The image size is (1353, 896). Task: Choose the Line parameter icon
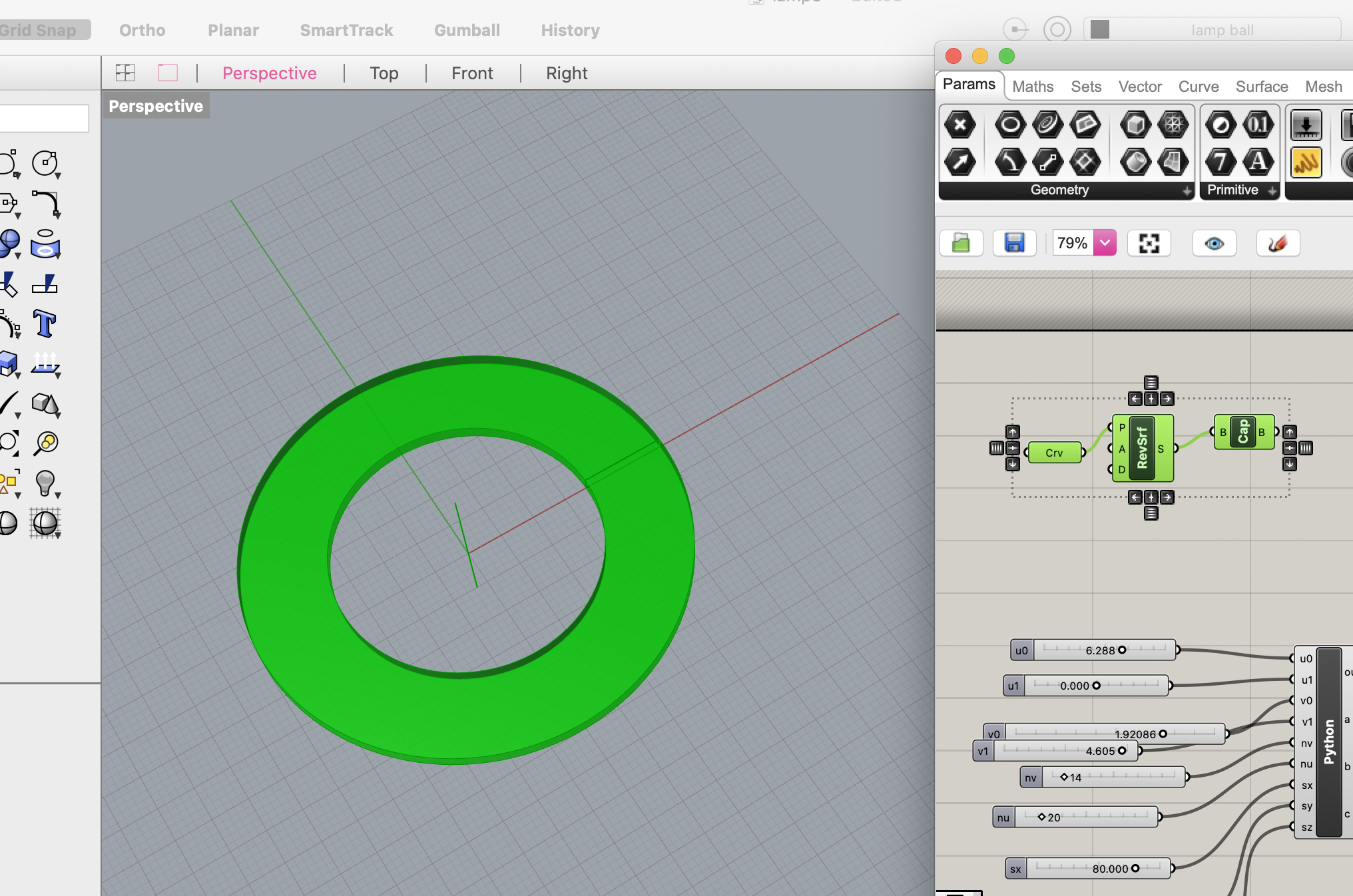[x=1047, y=162]
